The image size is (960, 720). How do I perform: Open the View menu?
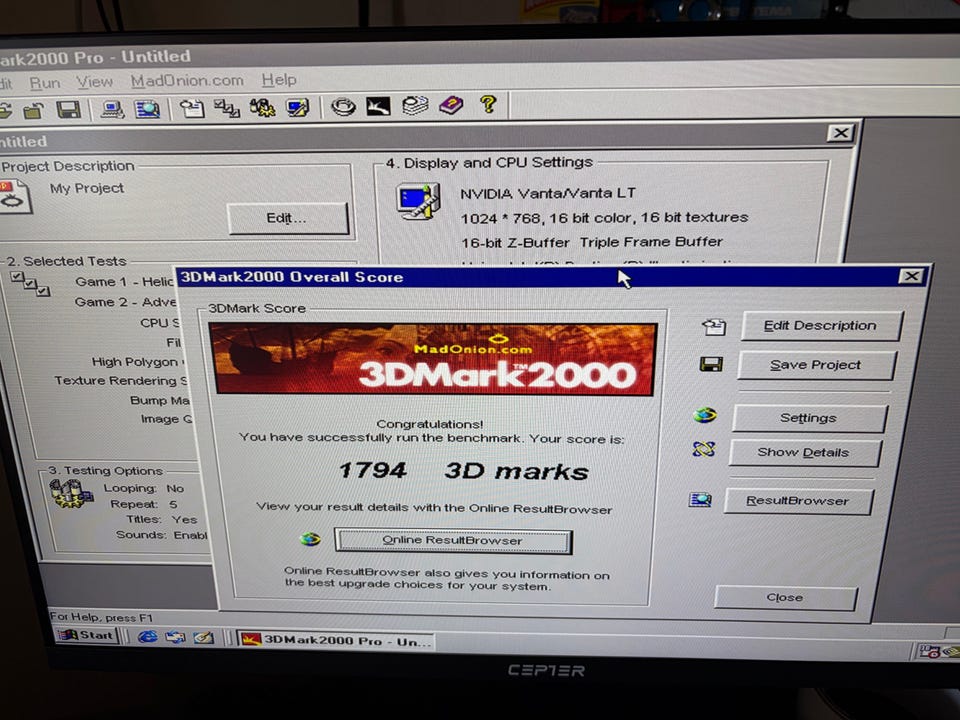94,81
